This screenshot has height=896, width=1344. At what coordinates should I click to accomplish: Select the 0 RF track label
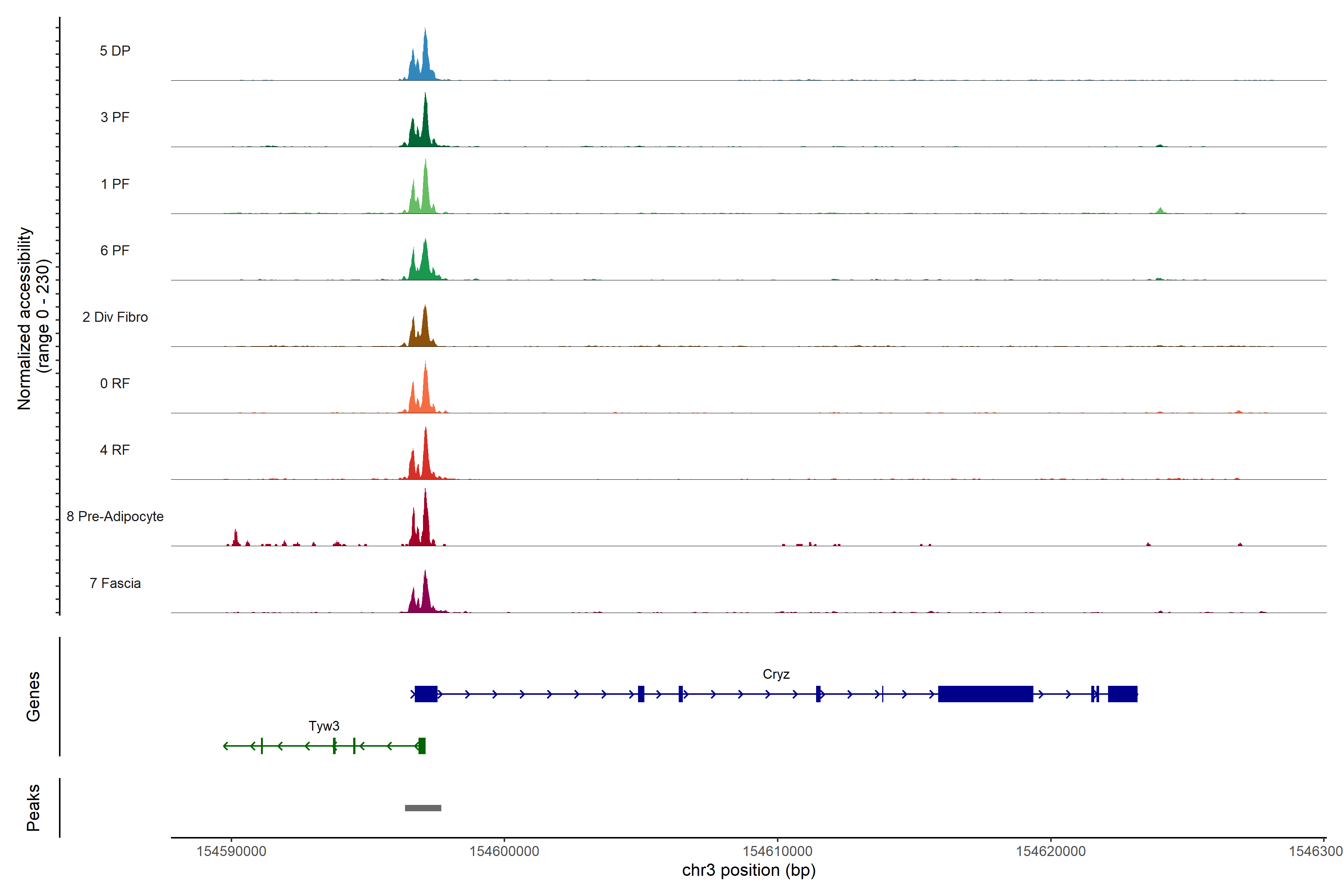click(x=115, y=383)
